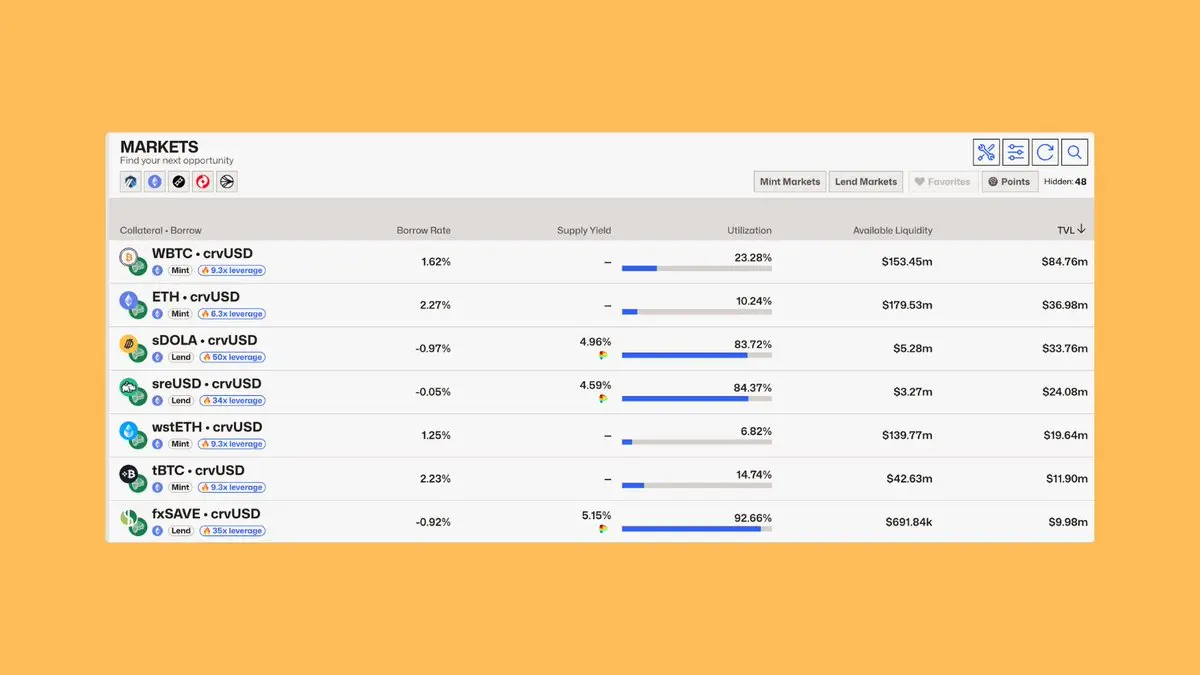Click the $84.76m TVL value
The height and width of the screenshot is (675, 1200).
coord(1064,262)
